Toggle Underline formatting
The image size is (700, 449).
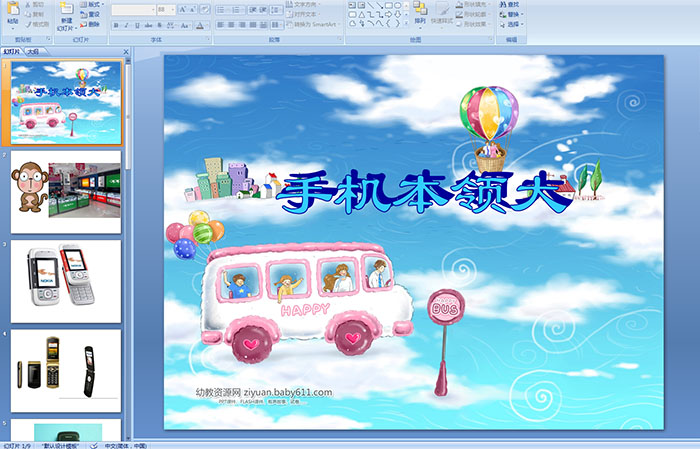tap(137, 25)
